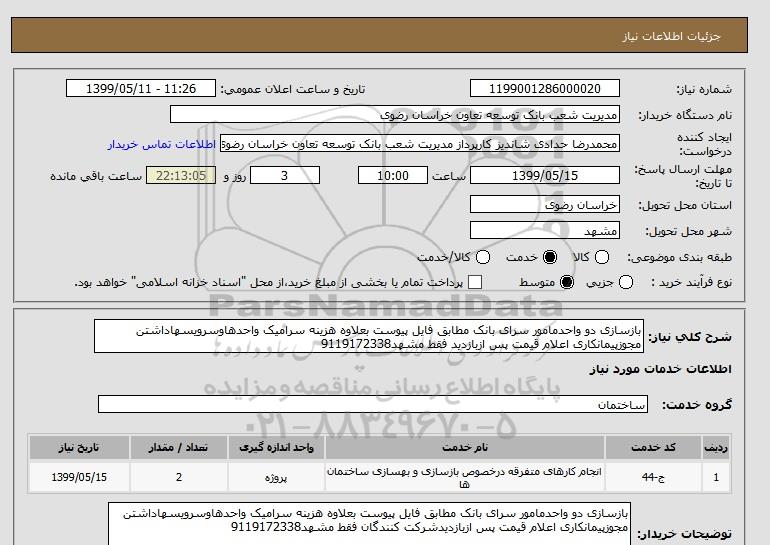Click the اطلاعات خدمات مورد نیاز heading
Screen dimensions: 770x545
660,369
